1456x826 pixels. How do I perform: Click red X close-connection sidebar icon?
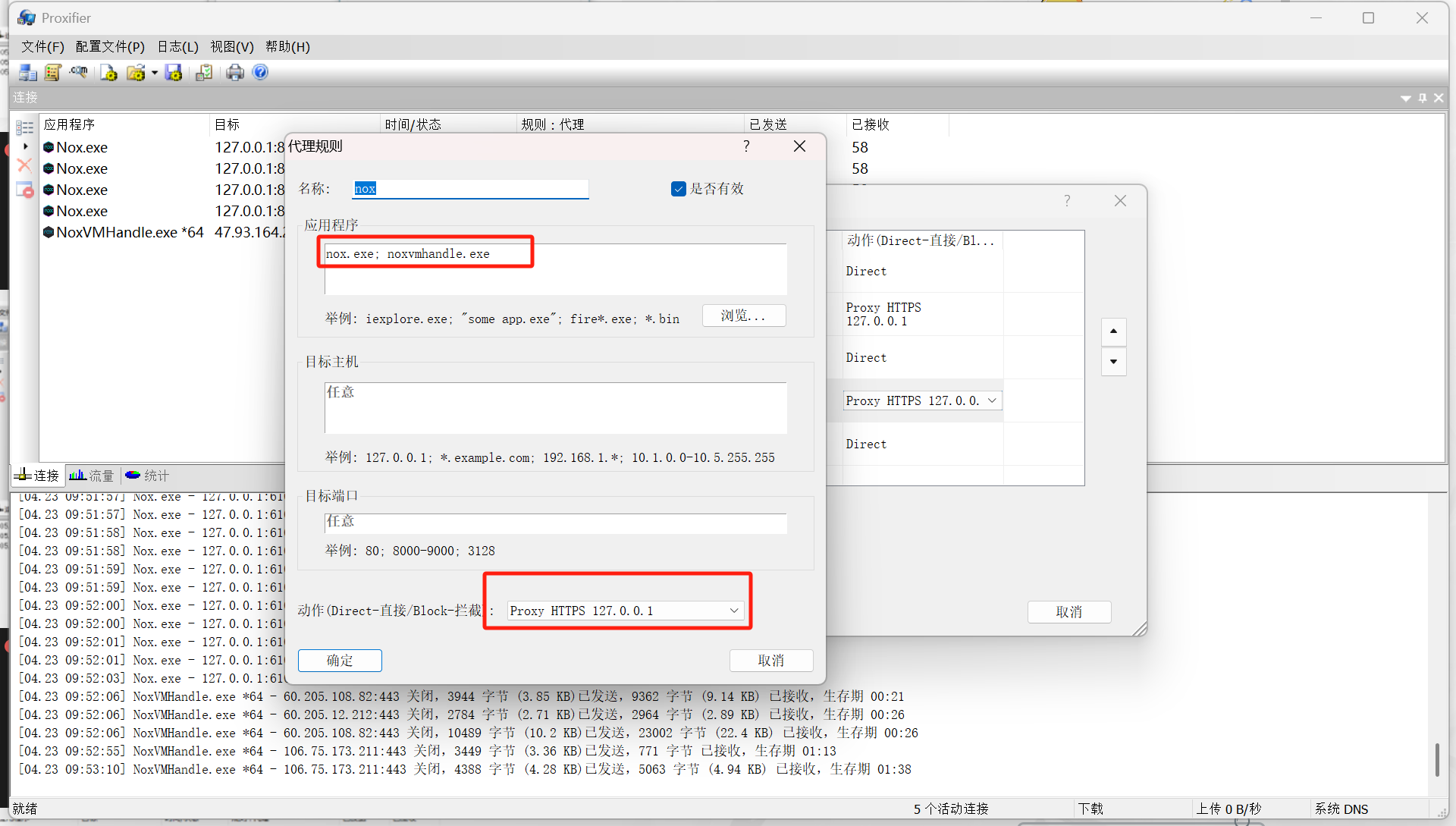(x=24, y=165)
